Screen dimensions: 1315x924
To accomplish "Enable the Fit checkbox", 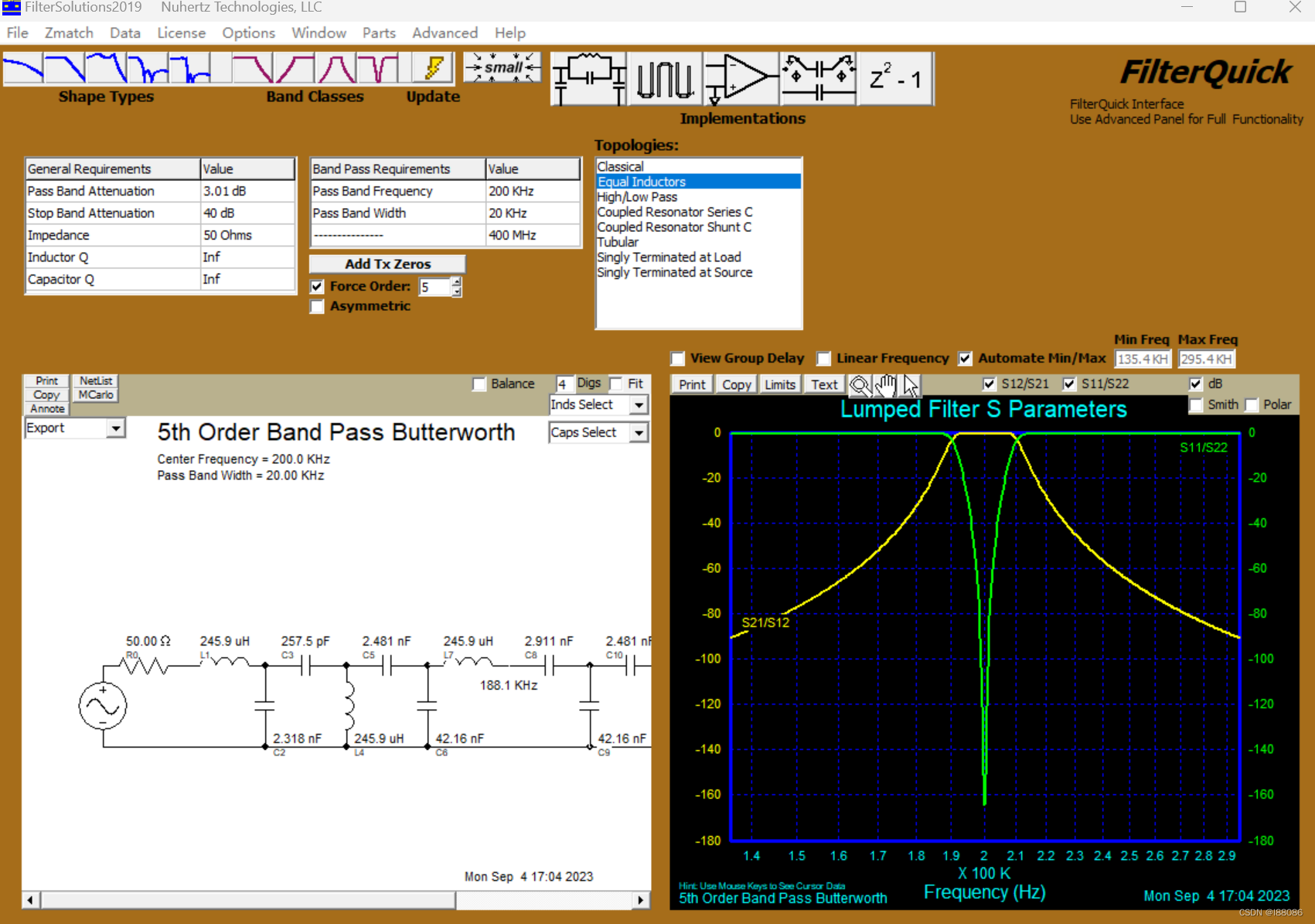I will [616, 384].
